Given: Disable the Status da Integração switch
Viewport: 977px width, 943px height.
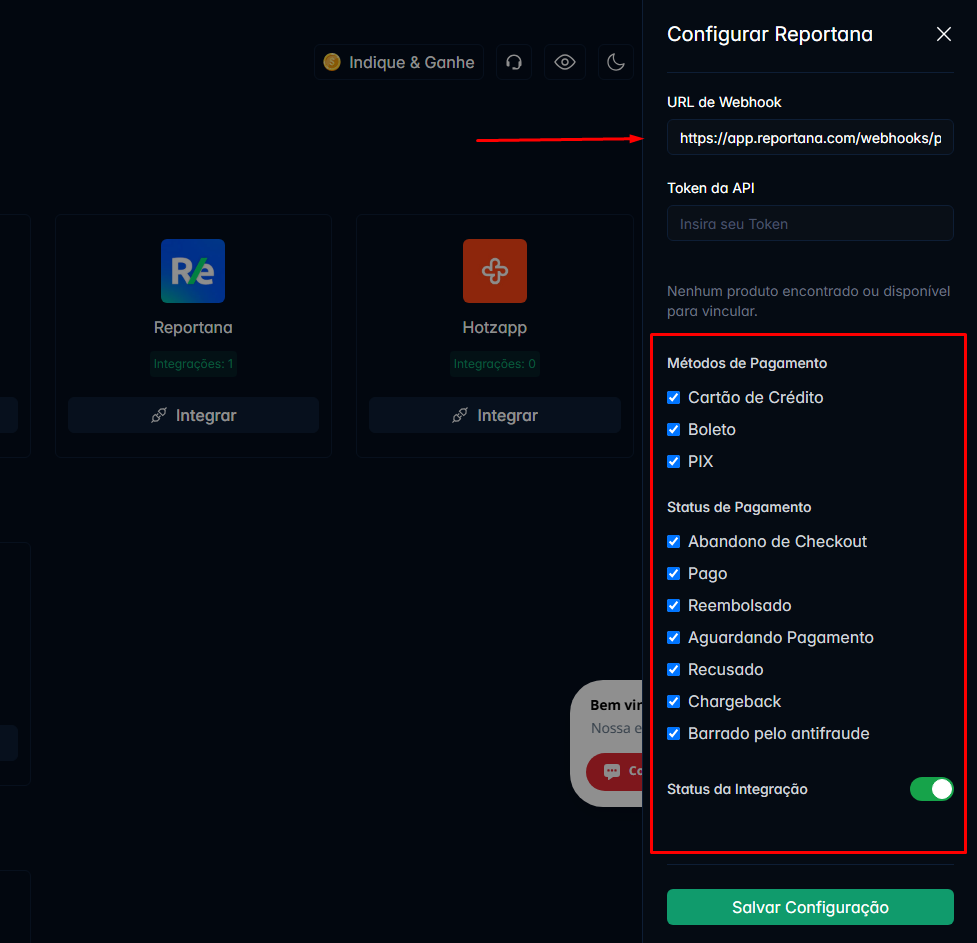Looking at the screenshot, I should point(932,789).
